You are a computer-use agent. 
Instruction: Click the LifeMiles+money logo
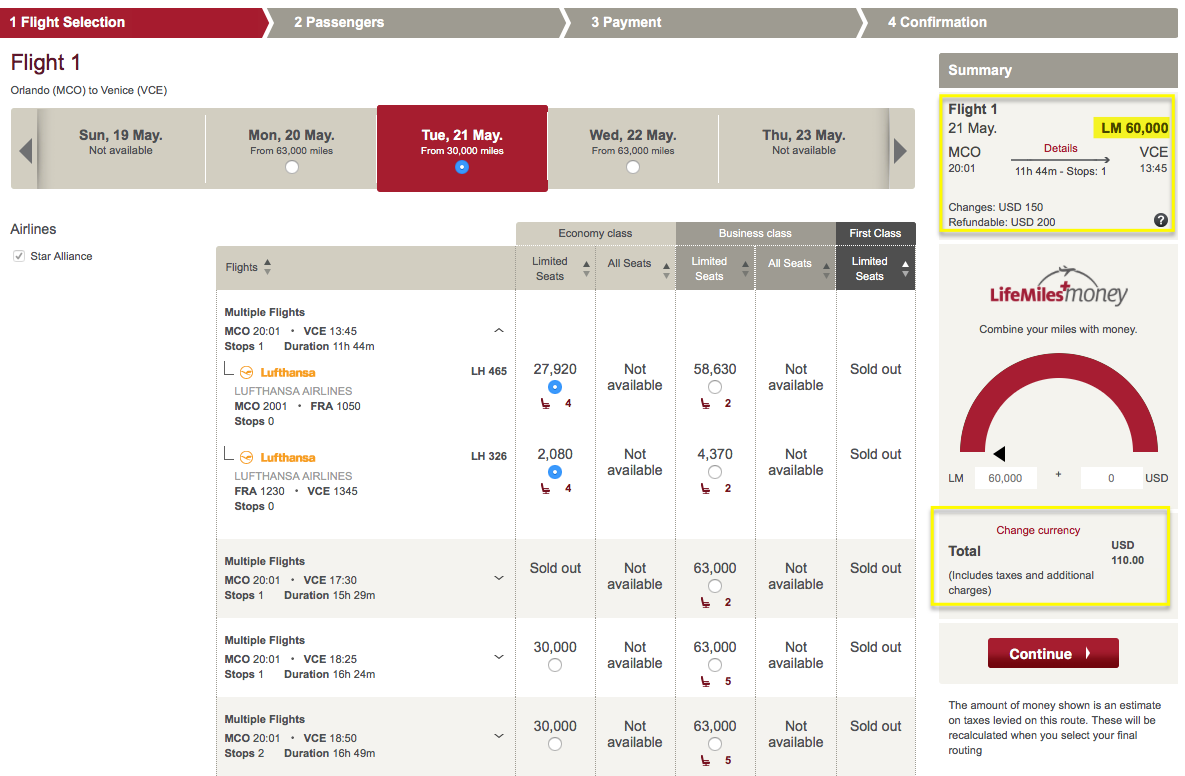click(1059, 288)
